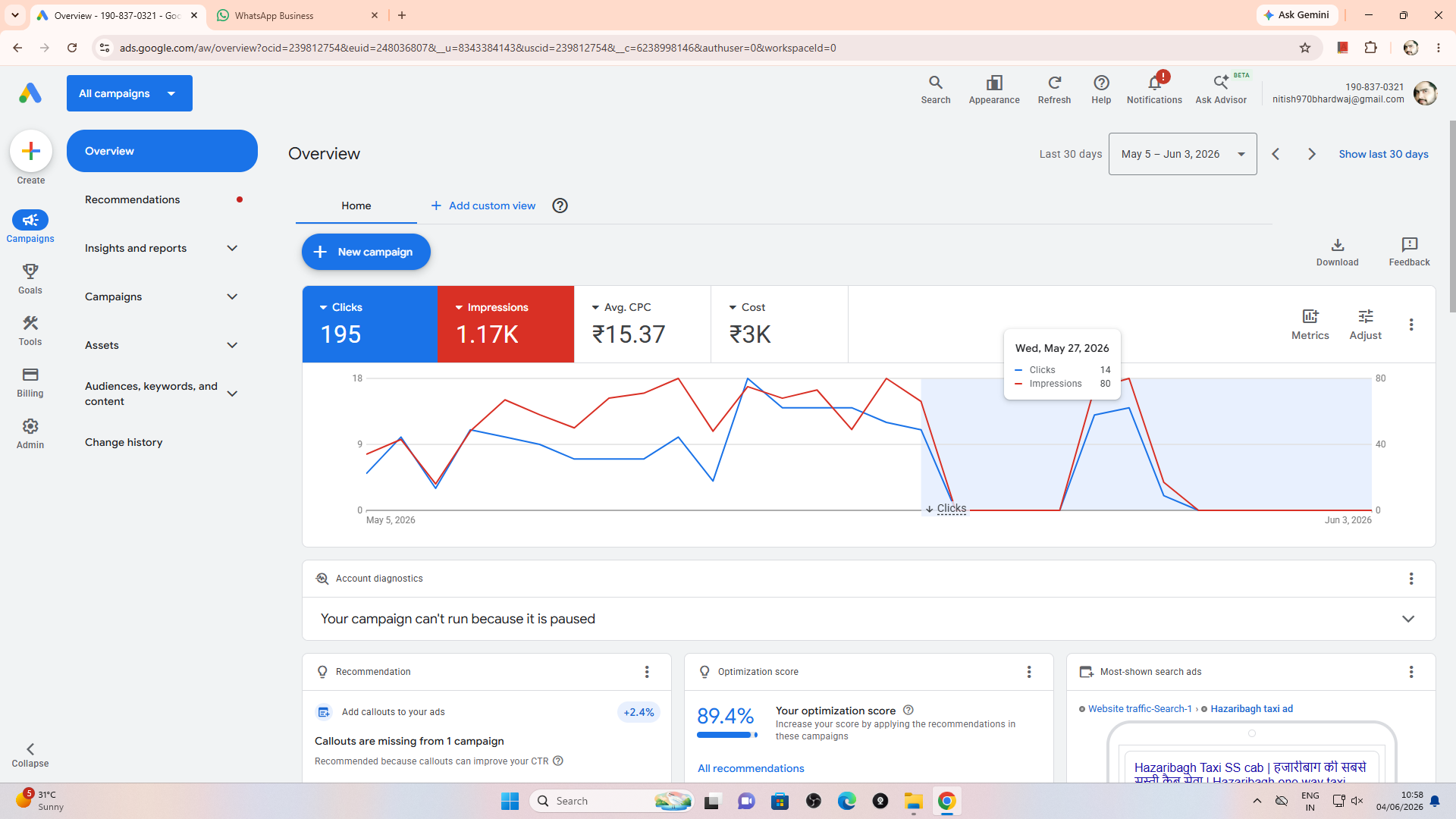This screenshot has height=819, width=1456.
Task: Go to previous date range
Action: (1276, 154)
